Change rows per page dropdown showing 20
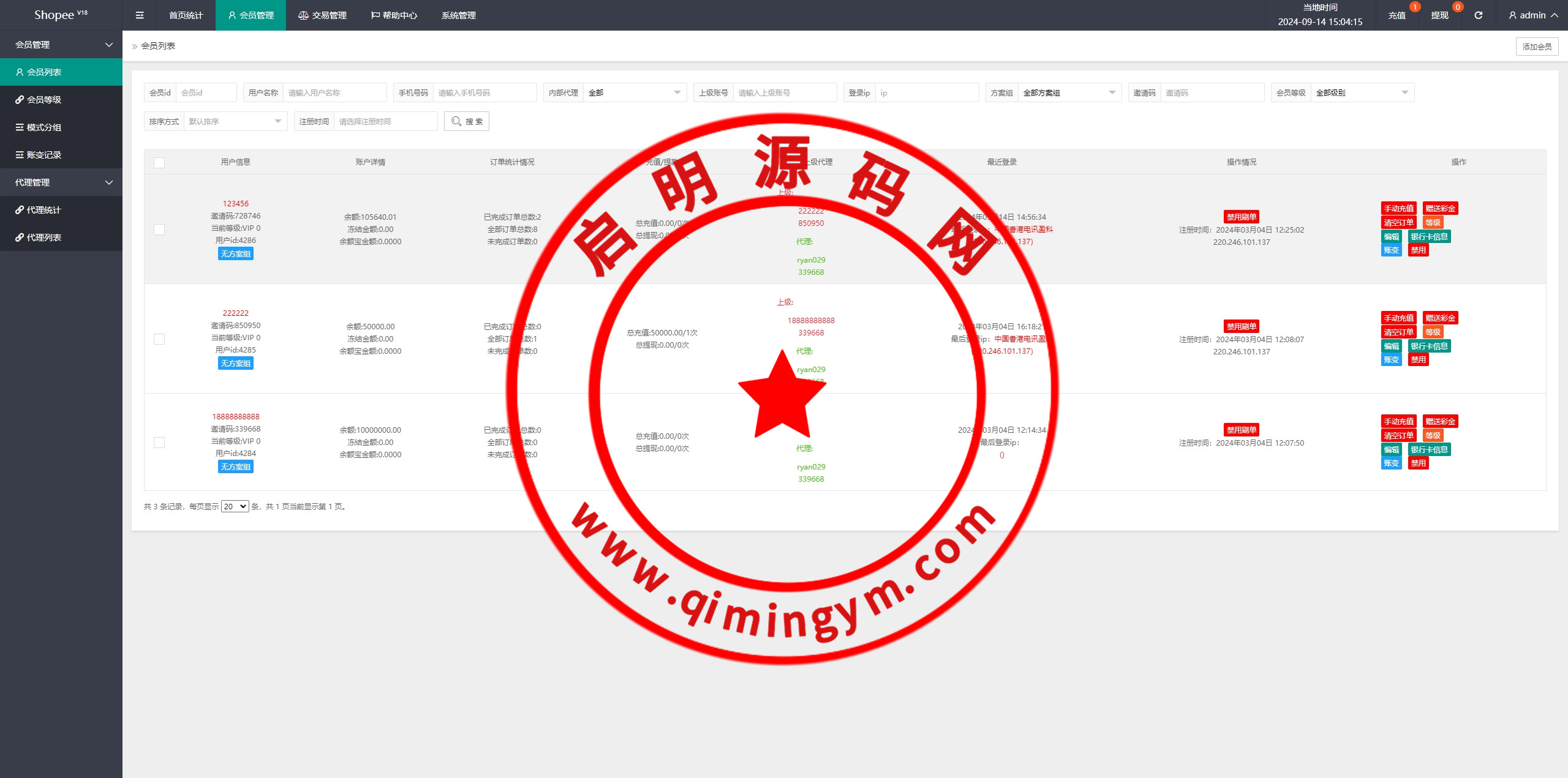1568x778 pixels. click(235, 506)
